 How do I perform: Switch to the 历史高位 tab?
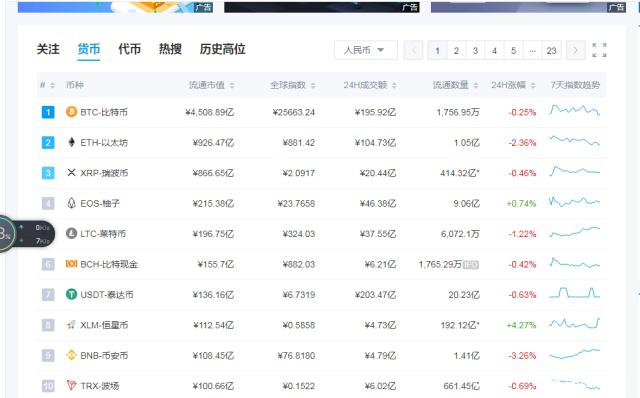pyautogui.click(x=222, y=49)
